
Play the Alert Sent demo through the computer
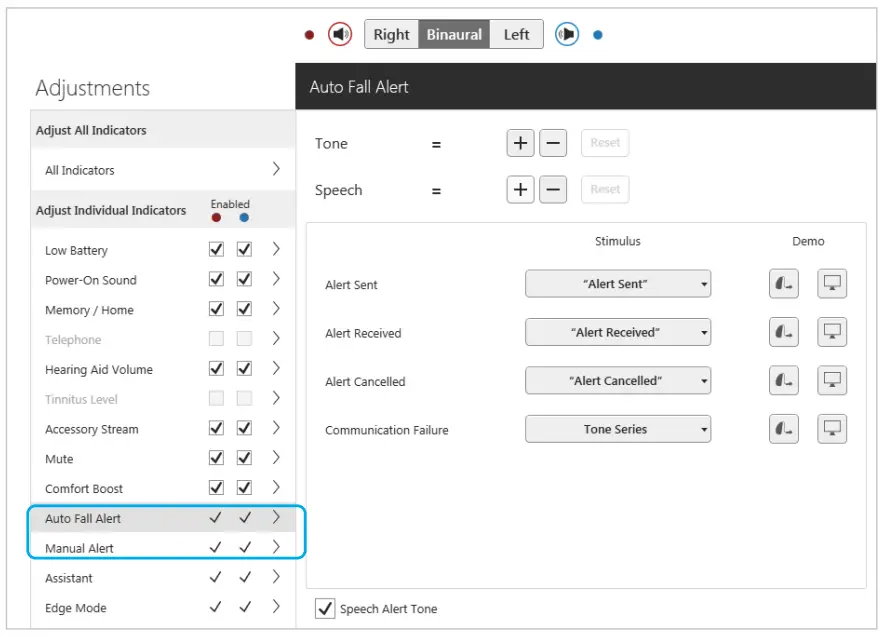click(x=831, y=283)
